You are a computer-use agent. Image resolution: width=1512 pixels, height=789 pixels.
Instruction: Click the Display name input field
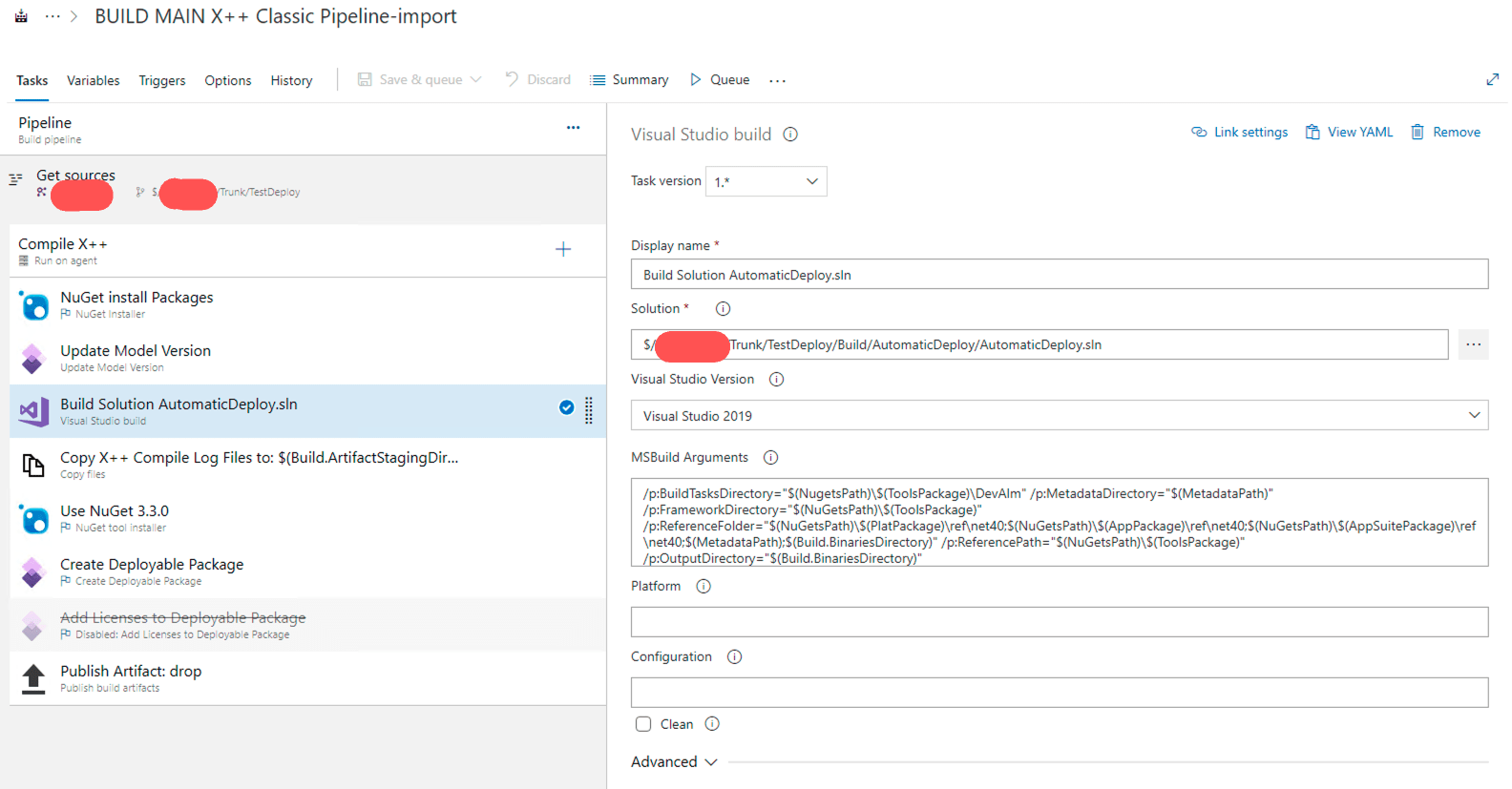1060,275
